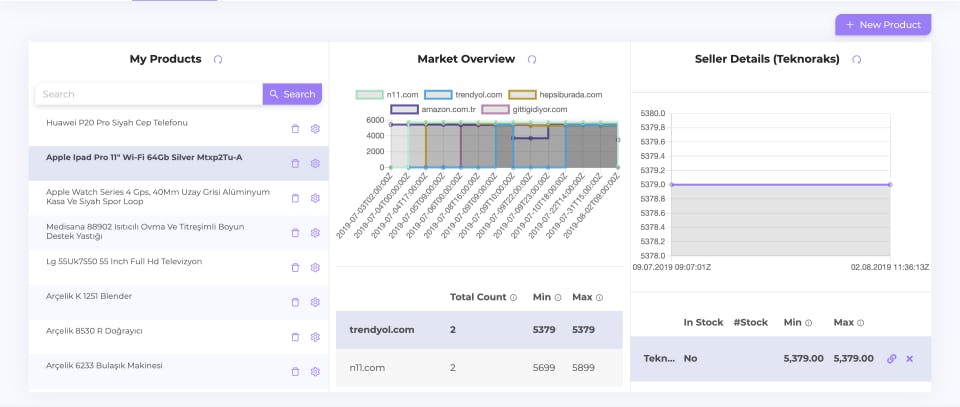Toggle n11.com legend series

coord(387,95)
